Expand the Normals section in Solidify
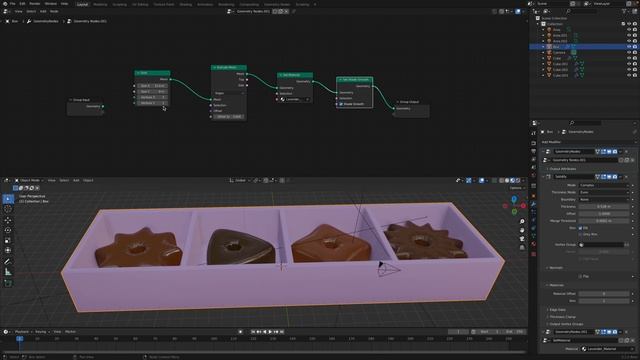 click(x=555, y=268)
